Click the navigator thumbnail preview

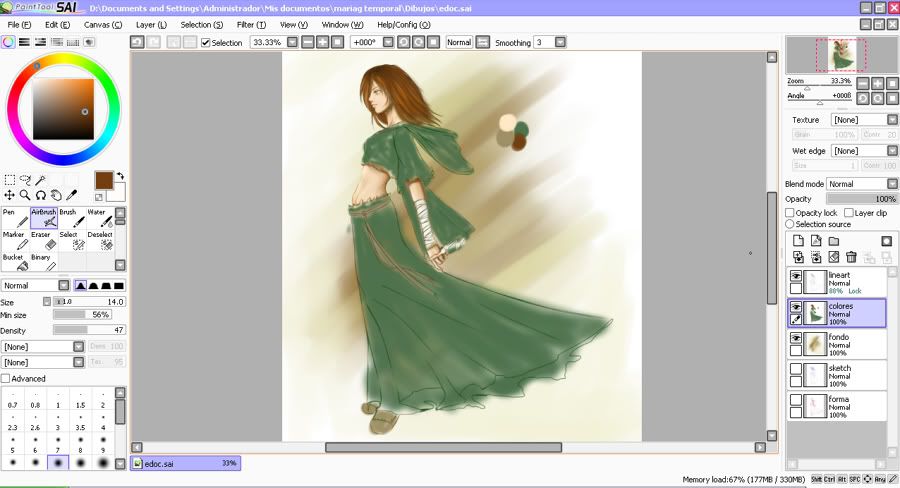click(x=841, y=55)
